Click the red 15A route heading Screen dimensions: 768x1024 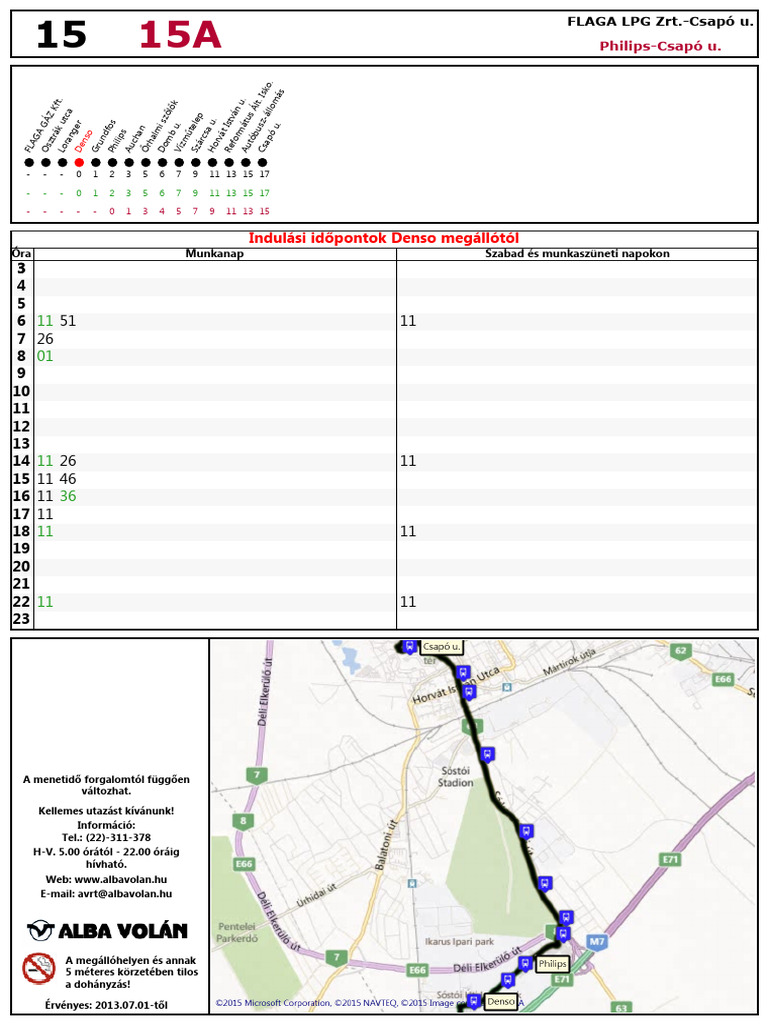coord(180,35)
